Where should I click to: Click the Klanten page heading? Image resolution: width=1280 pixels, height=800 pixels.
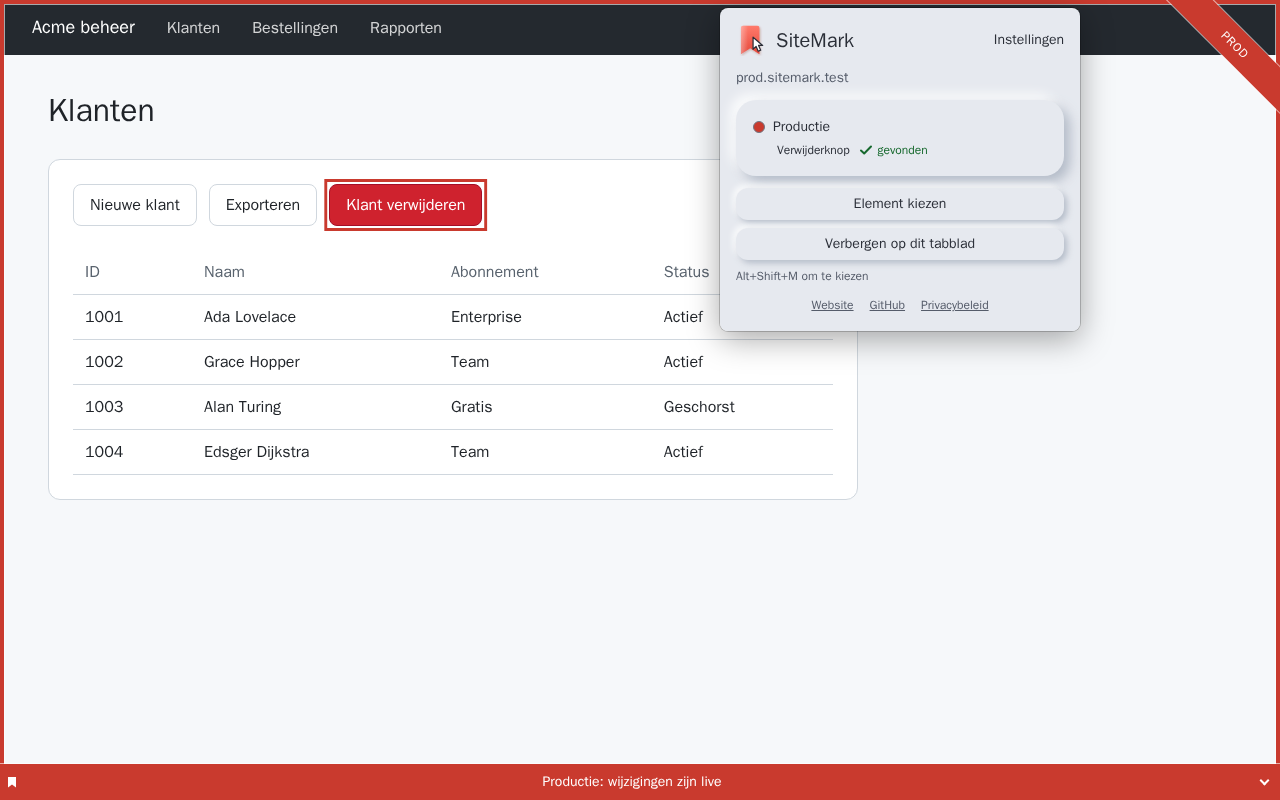(101, 111)
